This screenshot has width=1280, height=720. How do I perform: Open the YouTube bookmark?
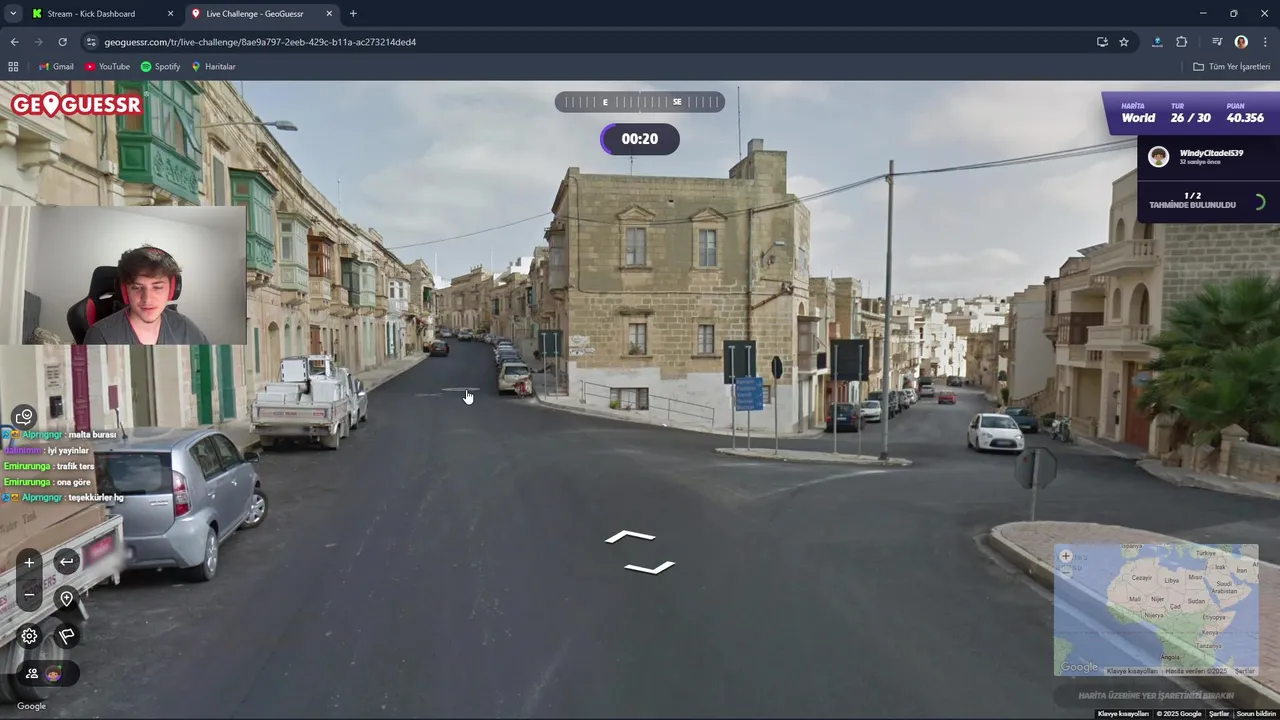pos(107,66)
